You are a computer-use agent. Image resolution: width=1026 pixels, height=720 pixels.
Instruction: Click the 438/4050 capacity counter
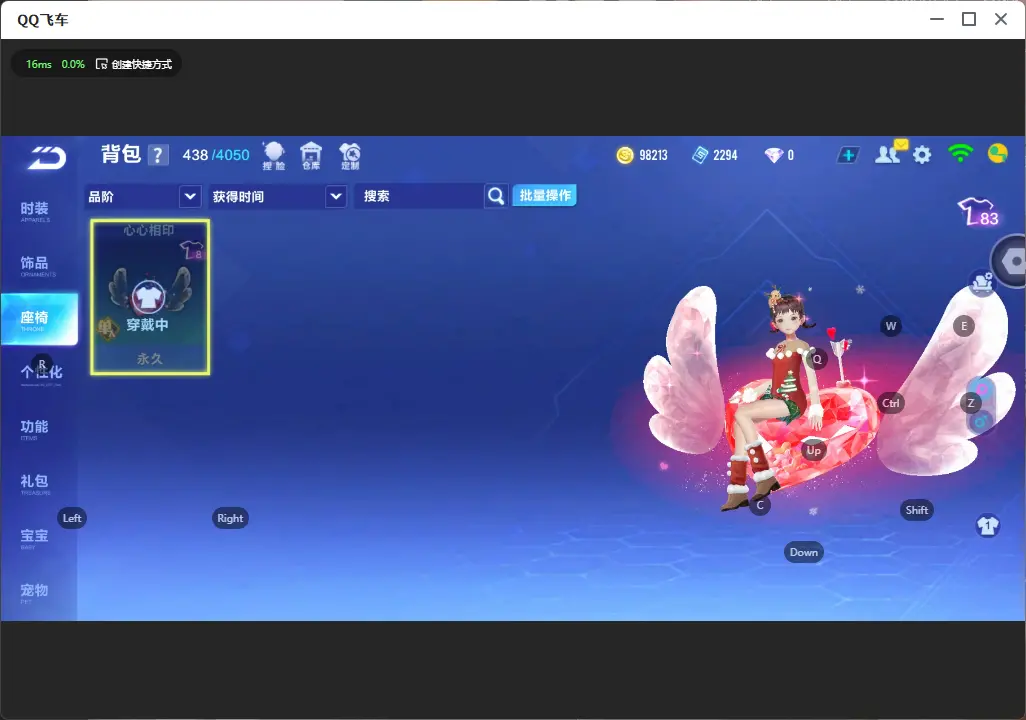(216, 155)
